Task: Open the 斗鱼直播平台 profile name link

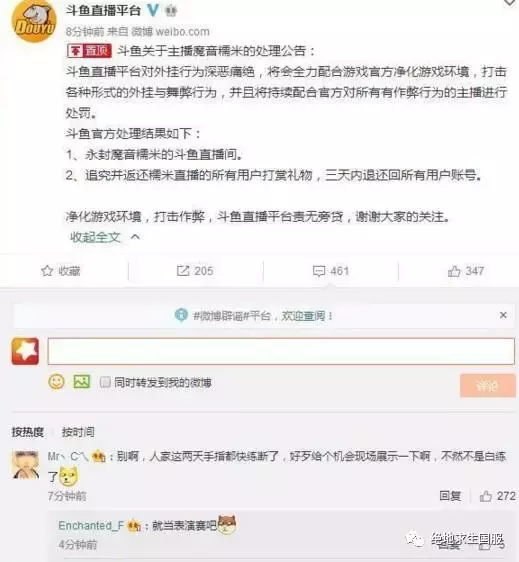Action: (x=103, y=10)
